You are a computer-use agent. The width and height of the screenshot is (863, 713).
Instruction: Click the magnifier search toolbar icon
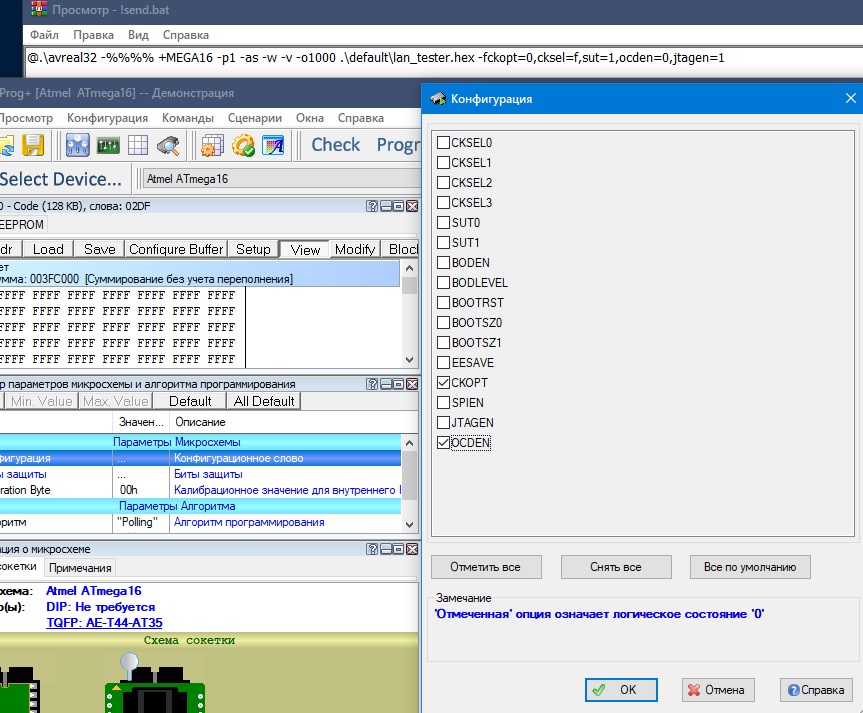(x=167, y=145)
